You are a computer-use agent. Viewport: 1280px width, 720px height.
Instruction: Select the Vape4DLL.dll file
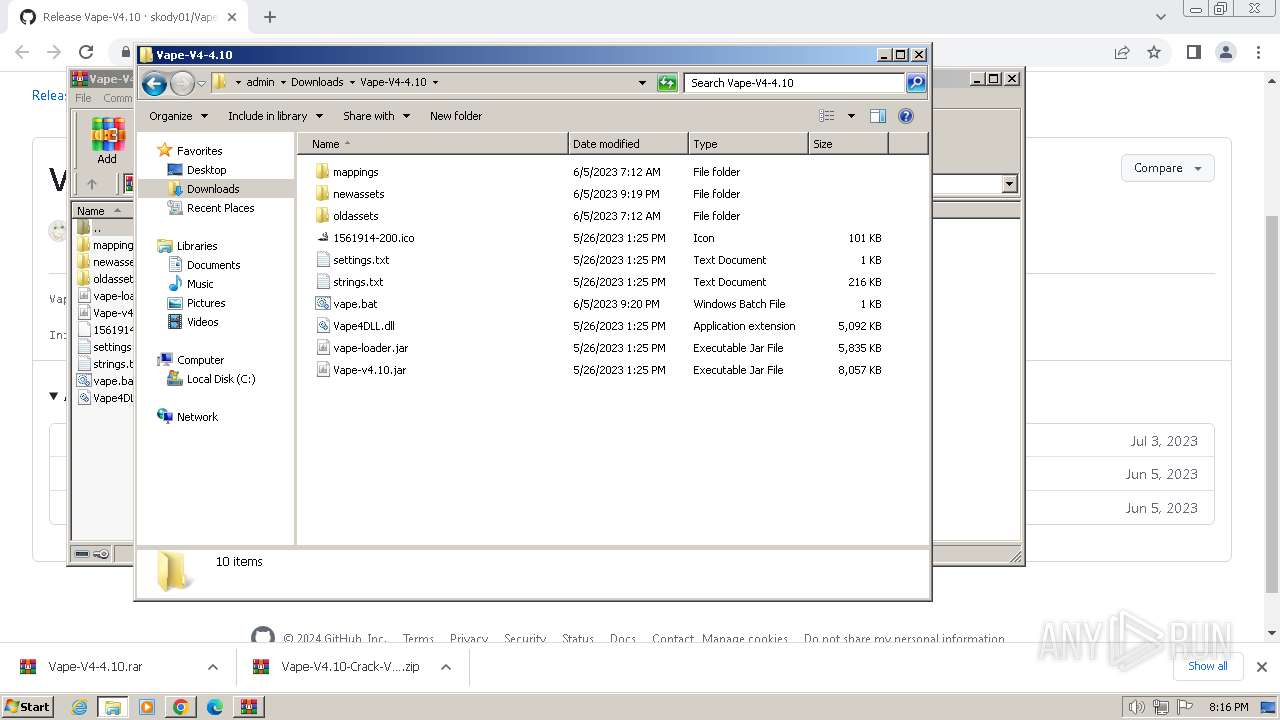coord(363,326)
